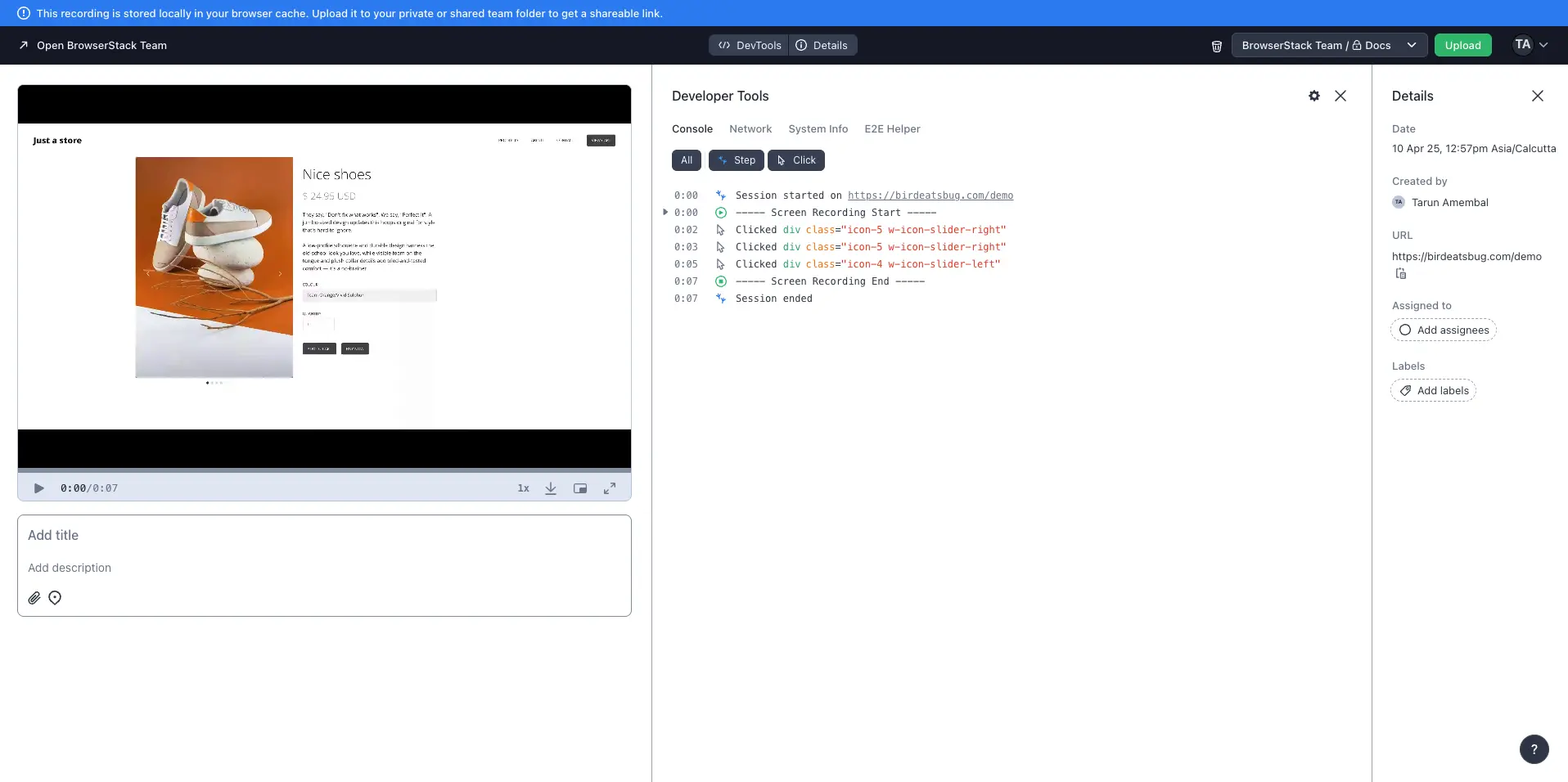This screenshot has height=782, width=1568.
Task: Click Tarun Amembal creator name
Action: point(1449,203)
